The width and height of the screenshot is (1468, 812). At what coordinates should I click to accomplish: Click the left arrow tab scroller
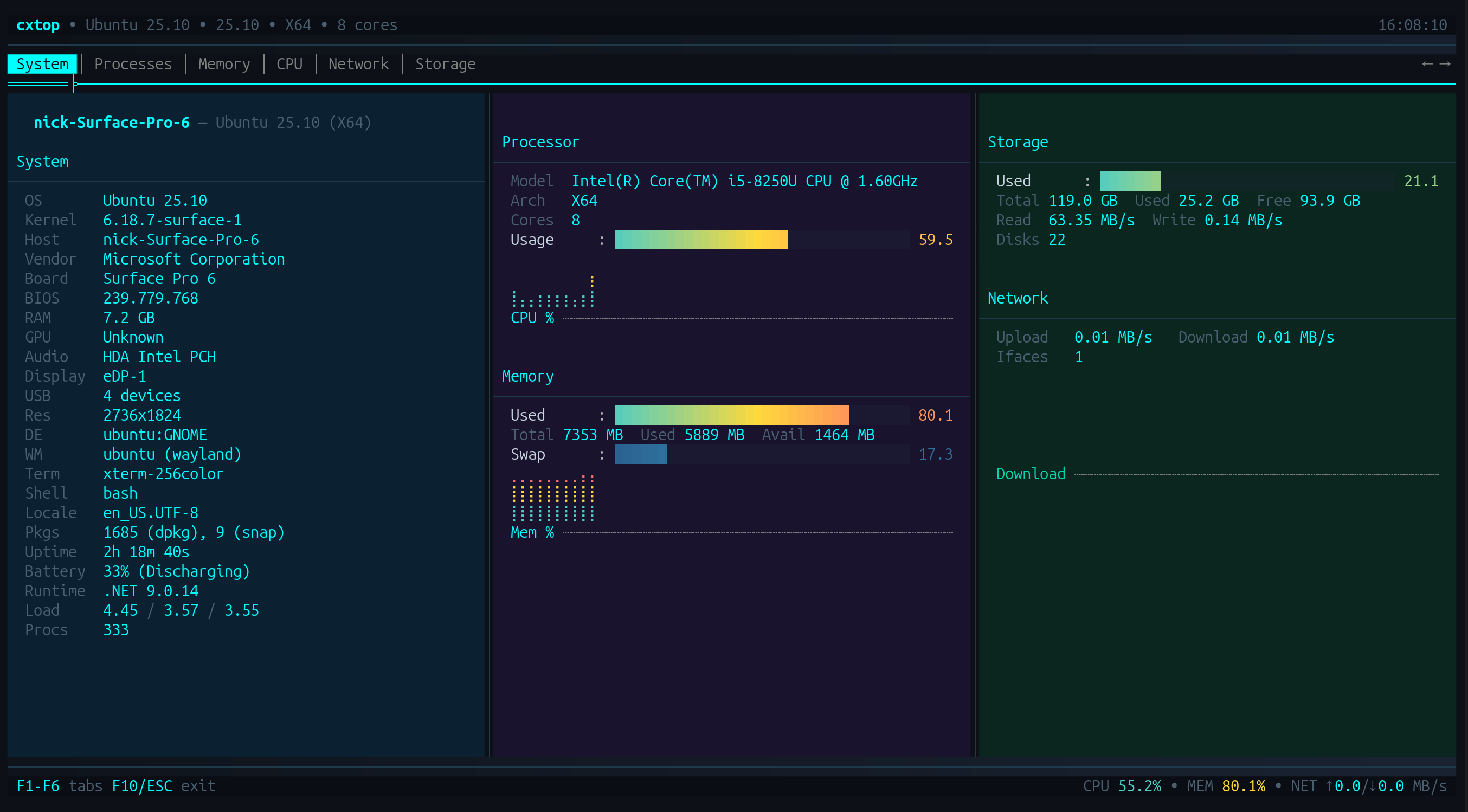pyautogui.click(x=1427, y=64)
